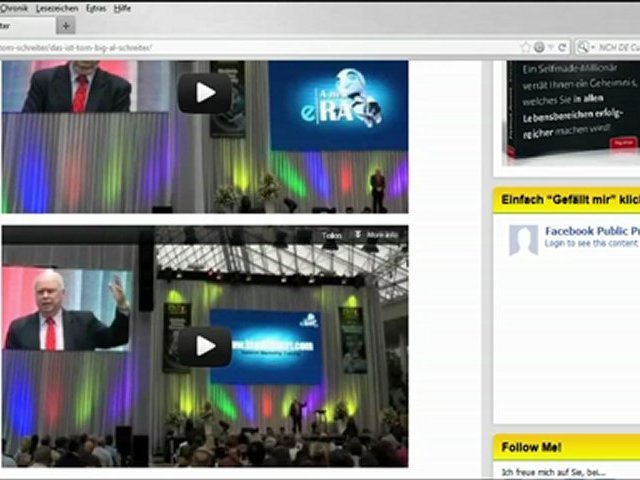This screenshot has height=480, width=640.
Task: Click More info on second video
Action: point(381,236)
